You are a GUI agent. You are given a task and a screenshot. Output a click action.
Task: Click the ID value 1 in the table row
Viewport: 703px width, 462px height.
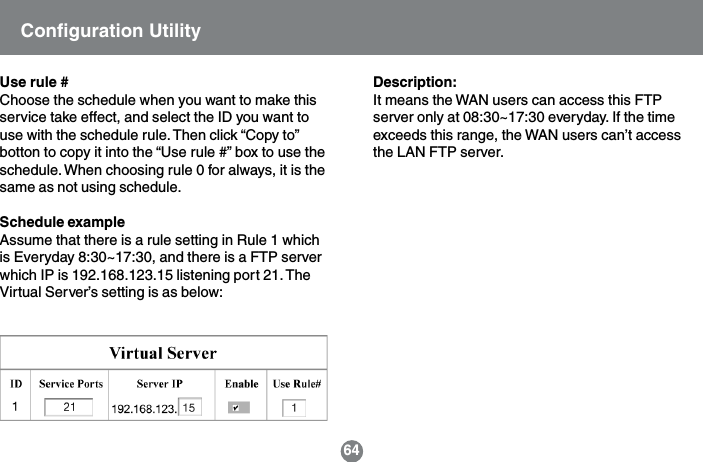[x=15, y=407]
